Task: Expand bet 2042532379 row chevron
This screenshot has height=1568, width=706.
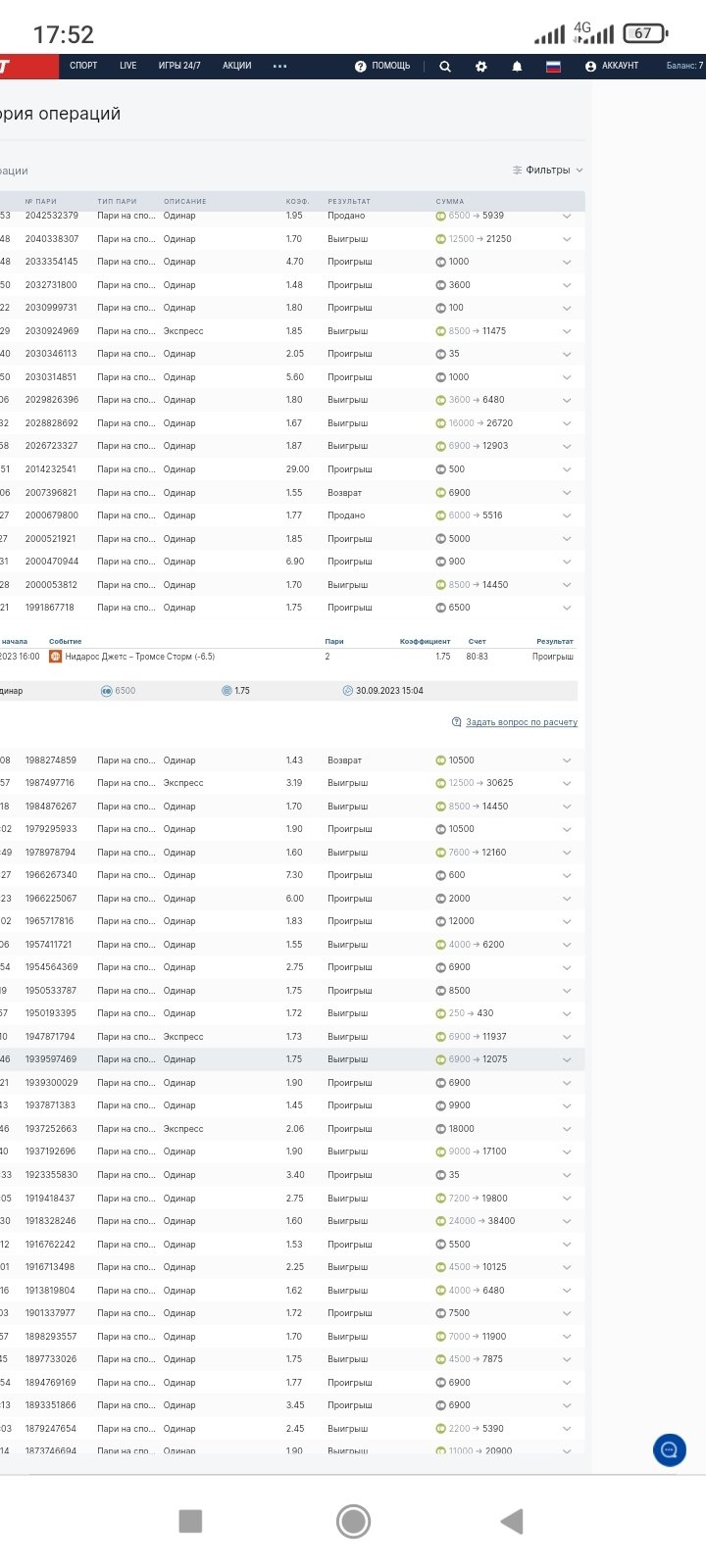Action: tap(567, 216)
